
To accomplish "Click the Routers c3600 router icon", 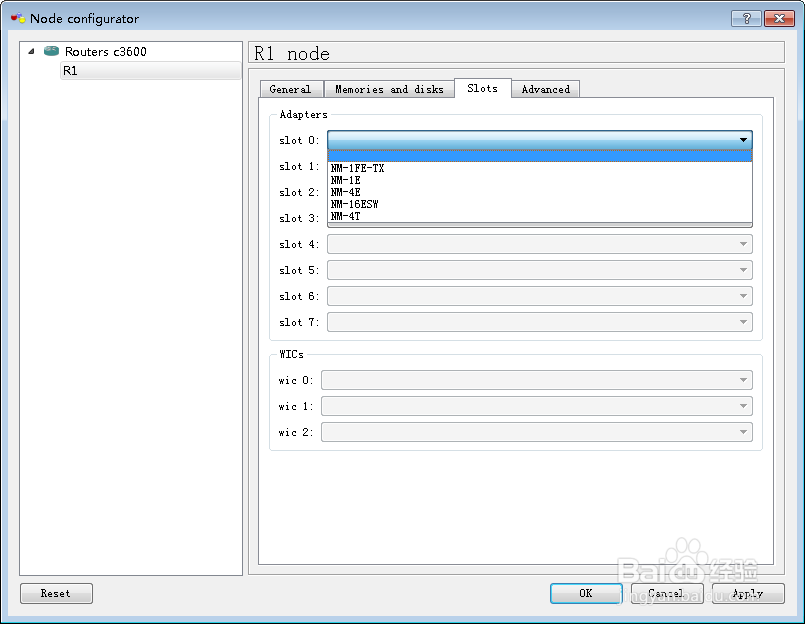I will (x=51, y=51).
